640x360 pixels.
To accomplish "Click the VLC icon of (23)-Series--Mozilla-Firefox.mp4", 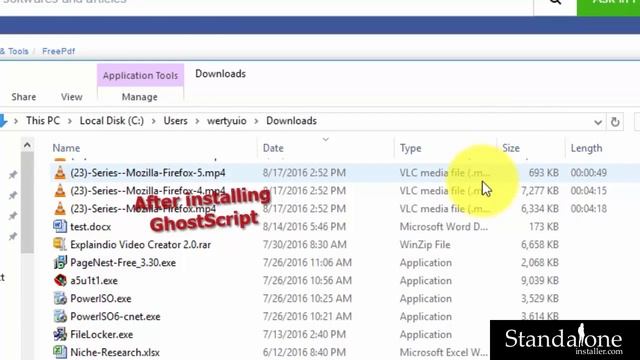I will click(60, 209).
